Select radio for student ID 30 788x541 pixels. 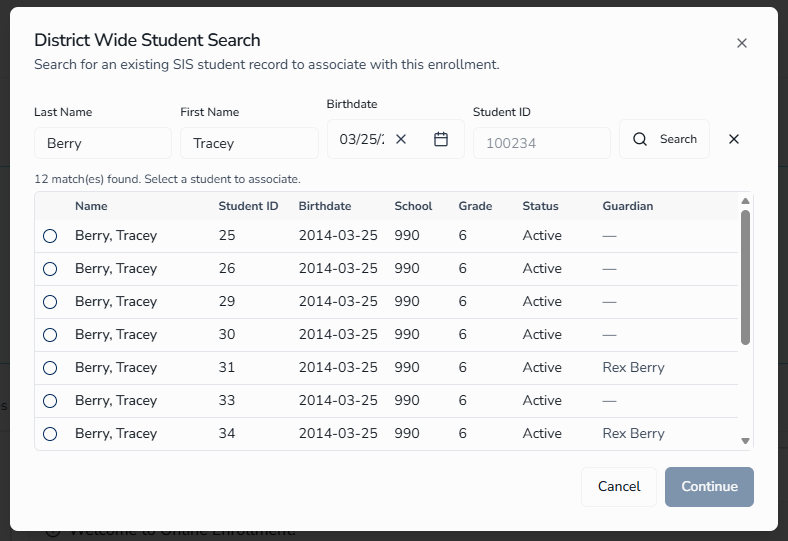50,335
